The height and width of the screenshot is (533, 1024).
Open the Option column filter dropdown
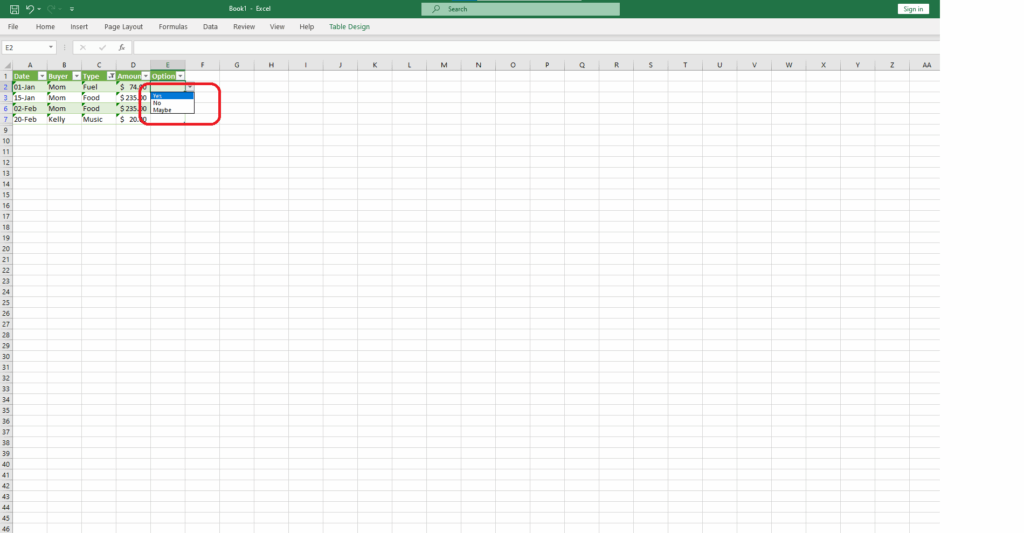tap(180, 76)
